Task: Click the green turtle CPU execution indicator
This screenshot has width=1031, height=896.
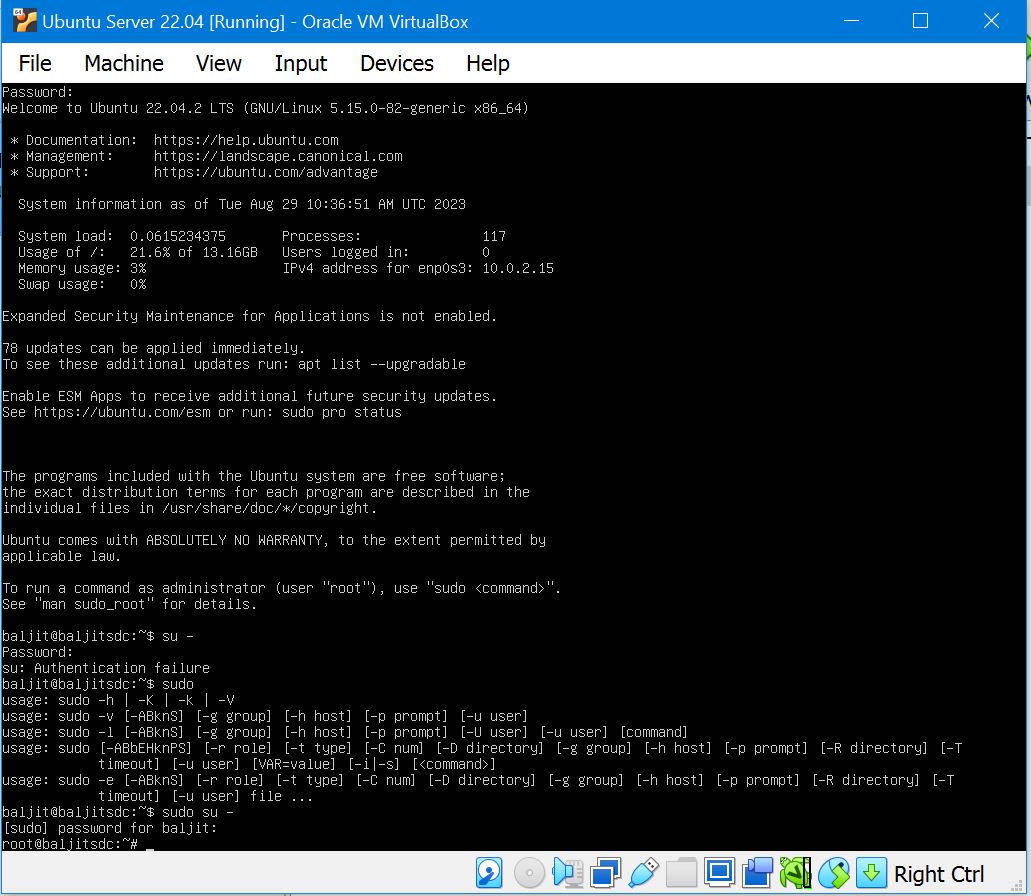Action: coord(796,874)
